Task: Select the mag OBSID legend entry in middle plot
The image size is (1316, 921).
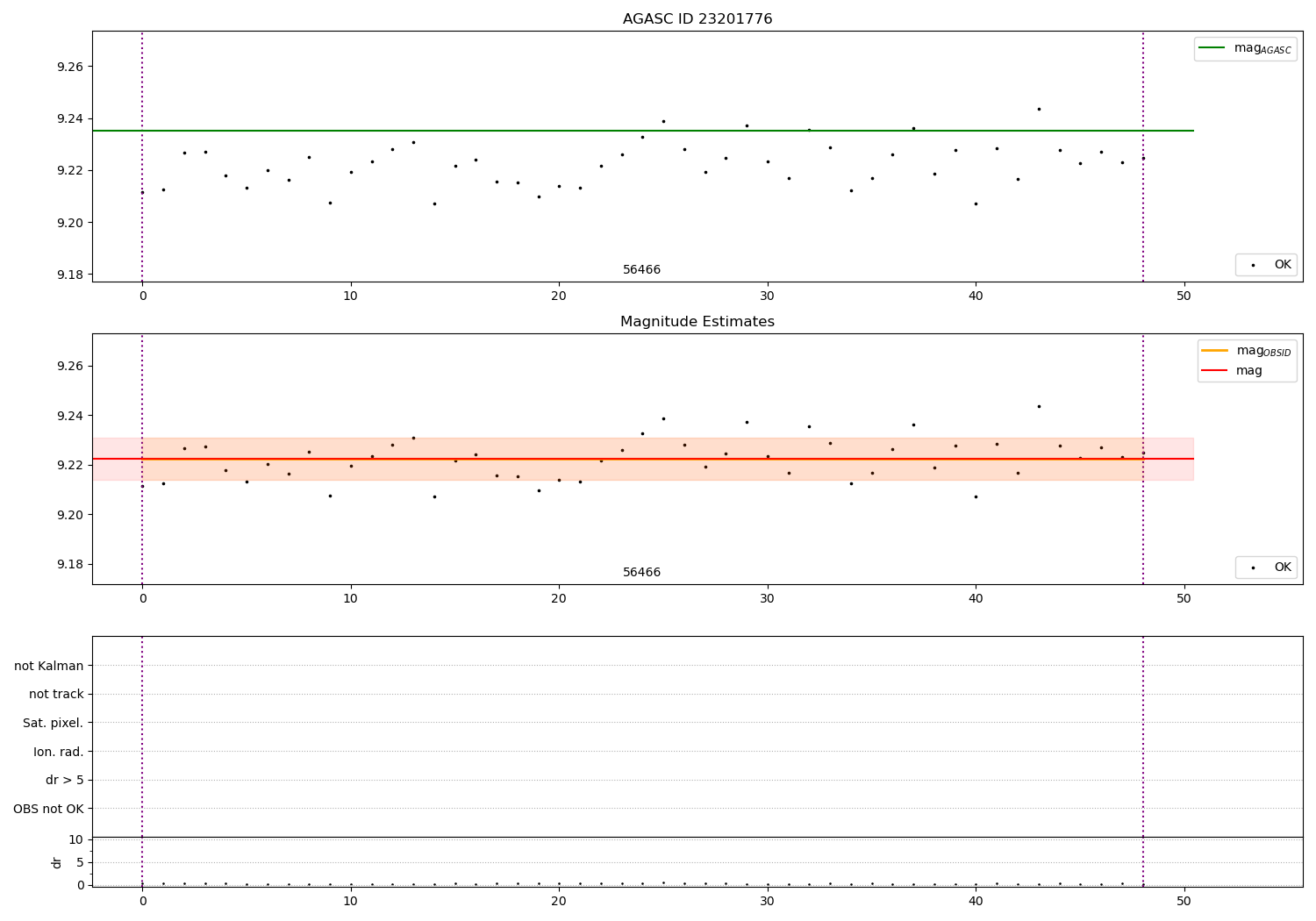Action: pos(1247,351)
